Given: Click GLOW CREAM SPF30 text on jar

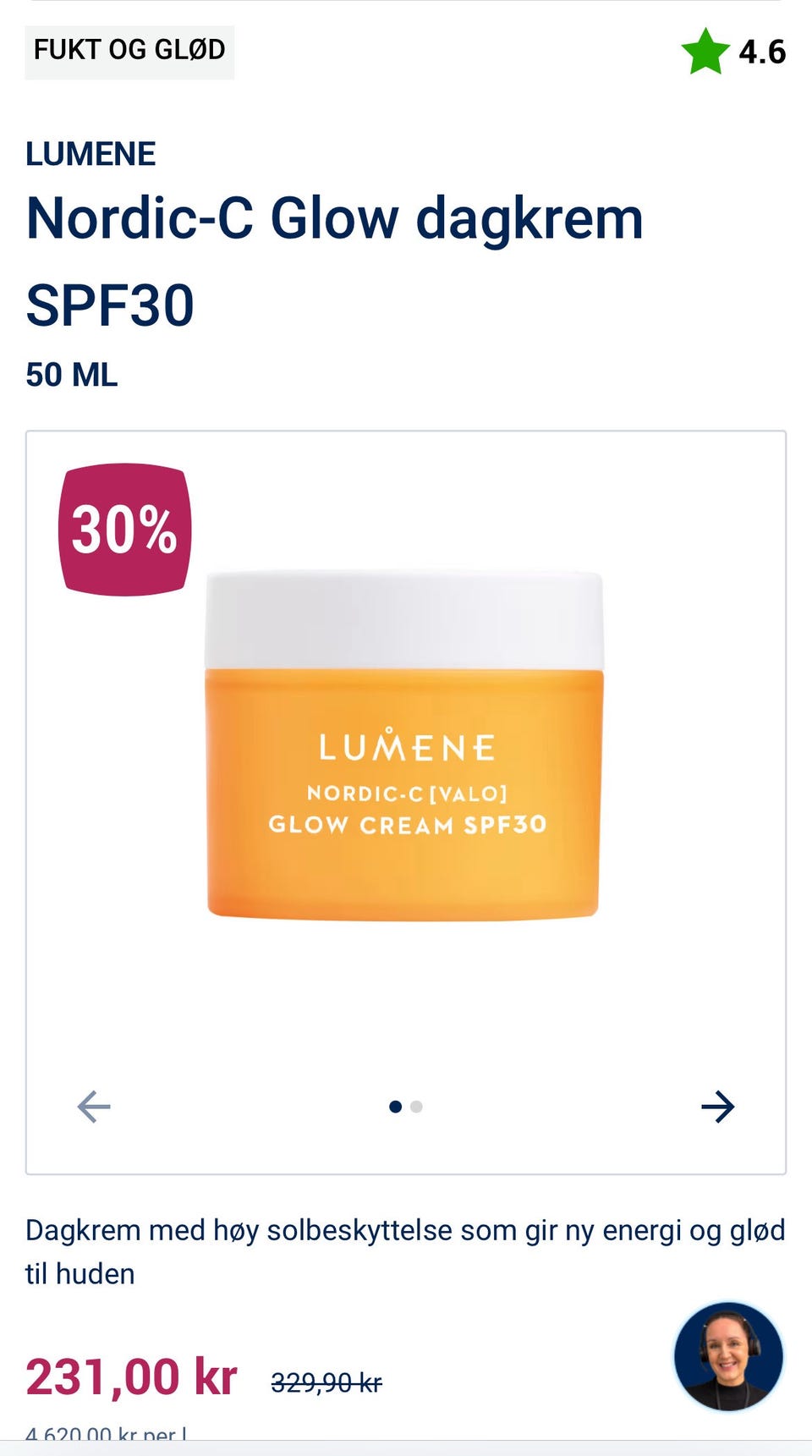Looking at the screenshot, I should (x=408, y=825).
